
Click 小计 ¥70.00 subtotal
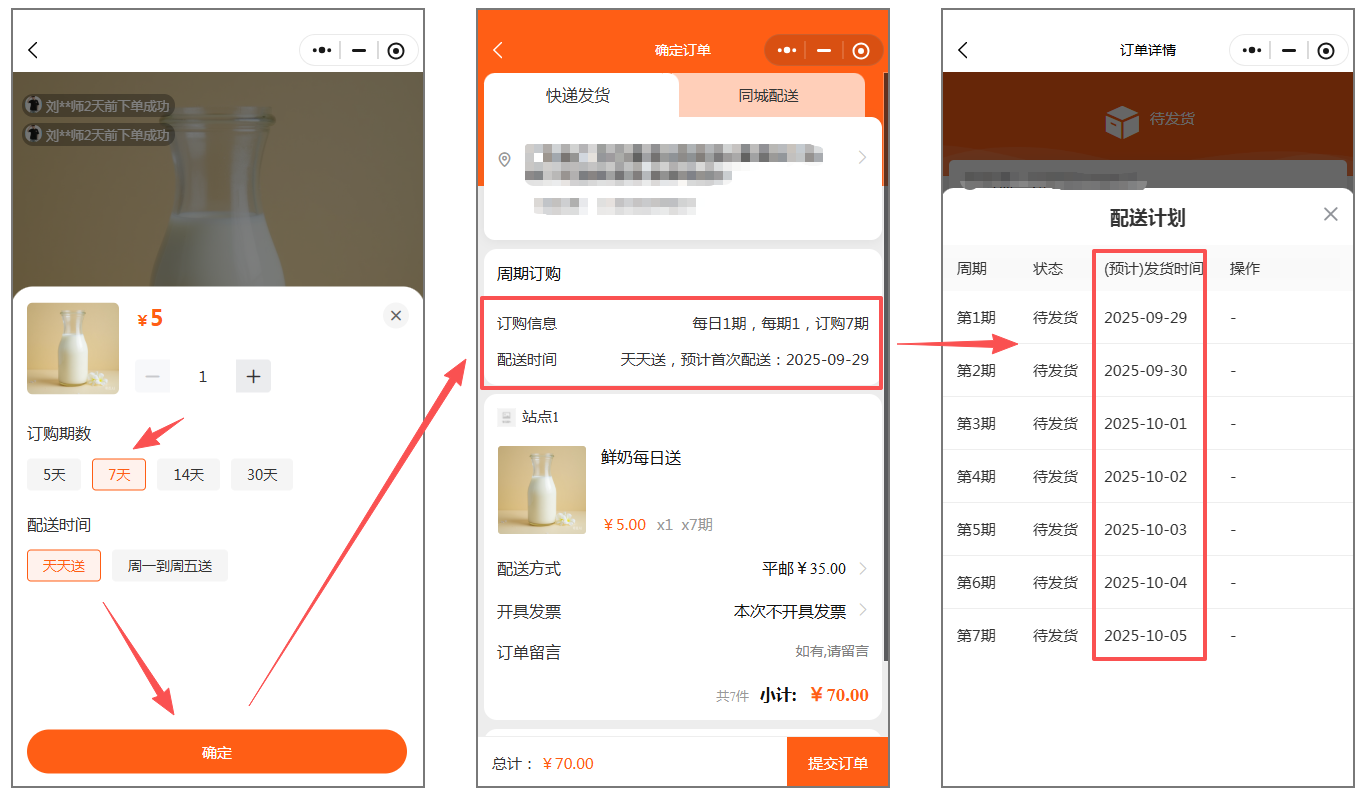[x=814, y=695]
